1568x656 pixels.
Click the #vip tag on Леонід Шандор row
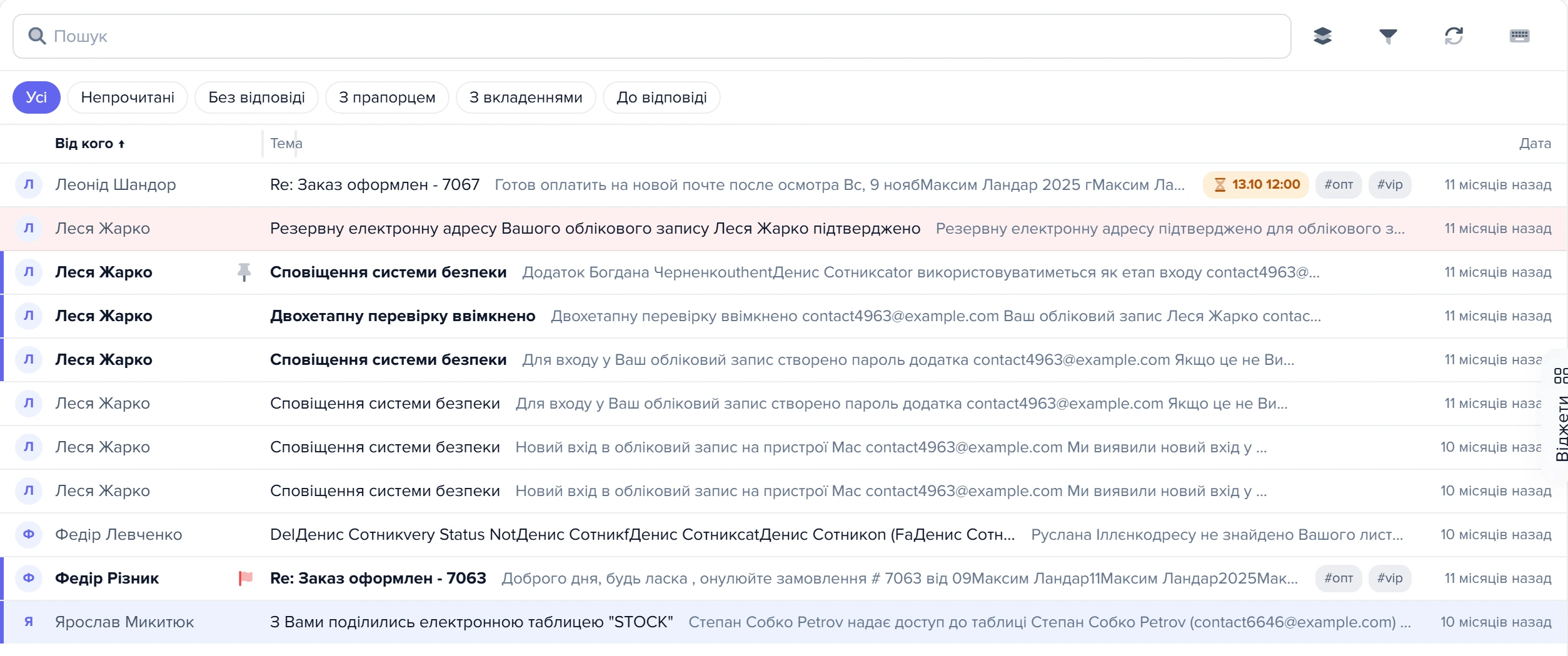(1390, 185)
